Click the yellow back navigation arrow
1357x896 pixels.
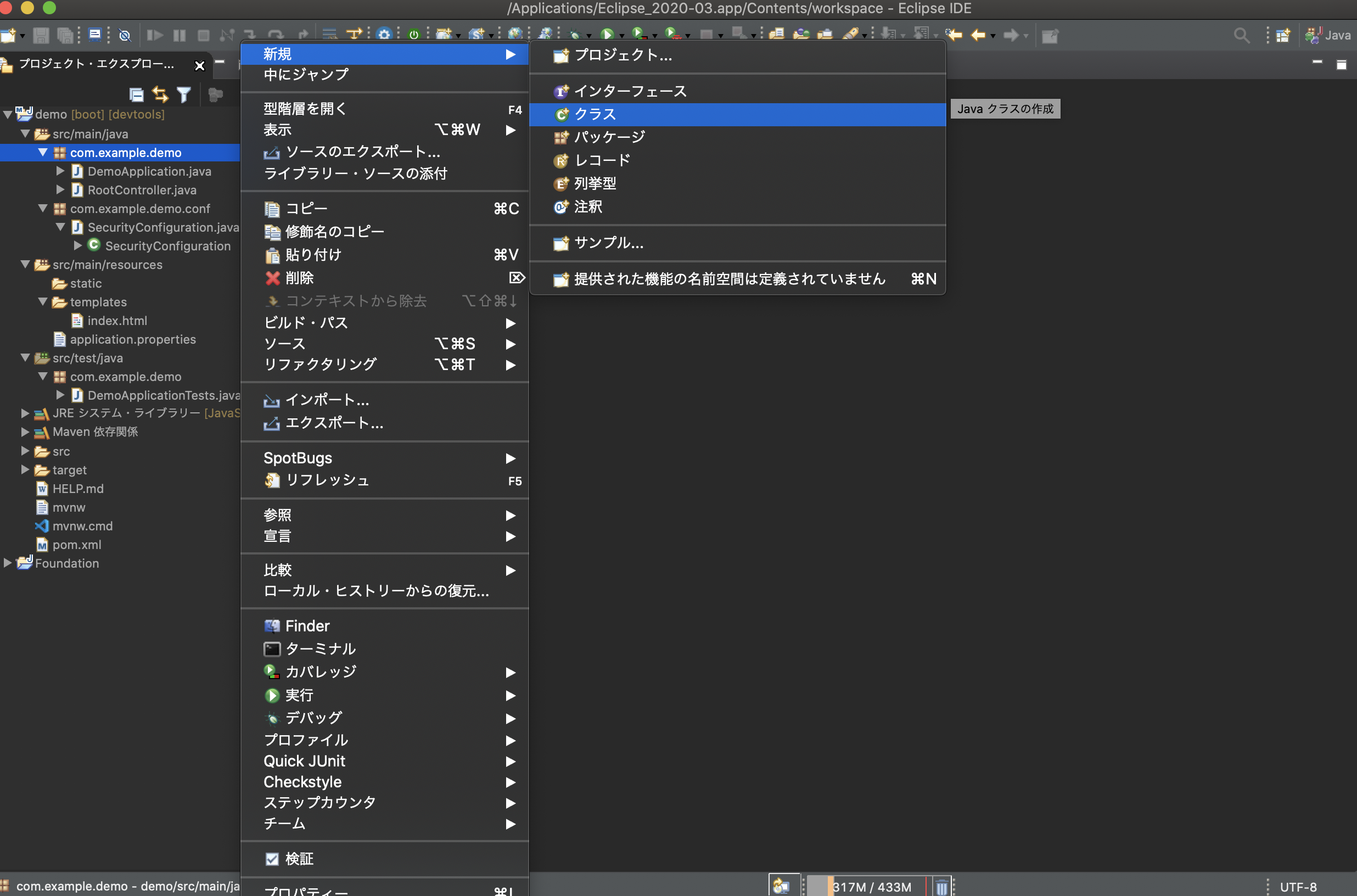978,36
